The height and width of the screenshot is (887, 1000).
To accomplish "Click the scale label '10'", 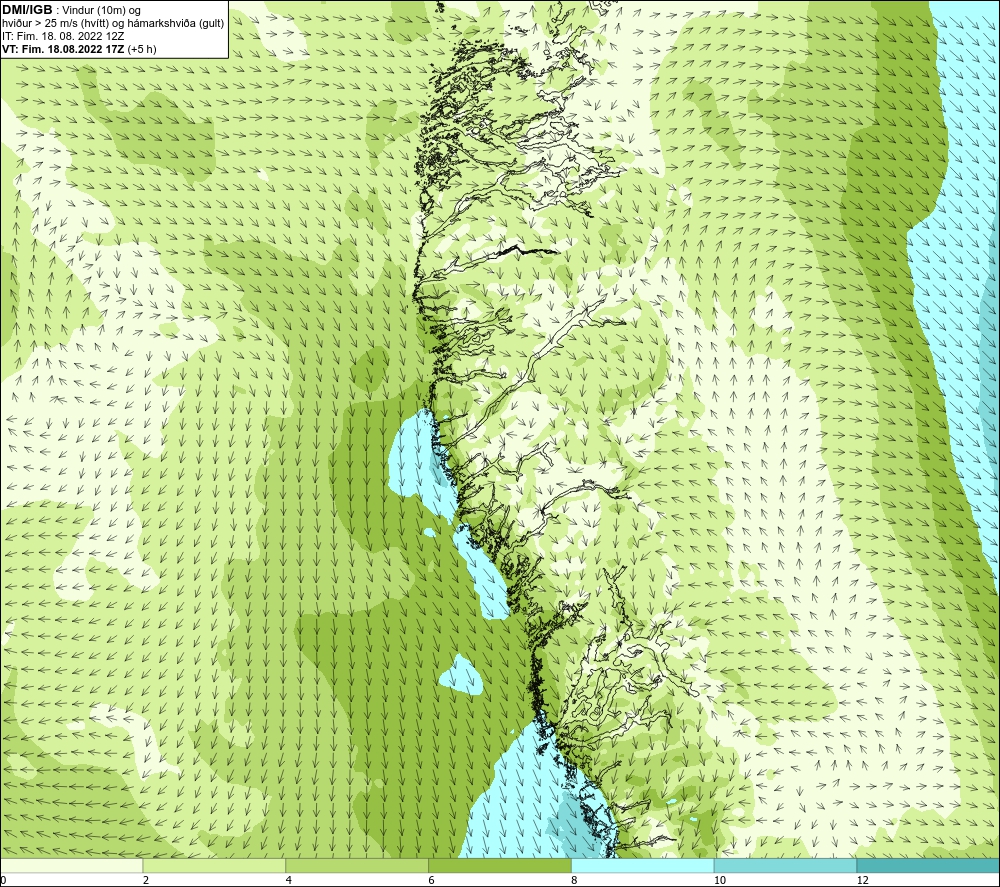I will point(719,880).
